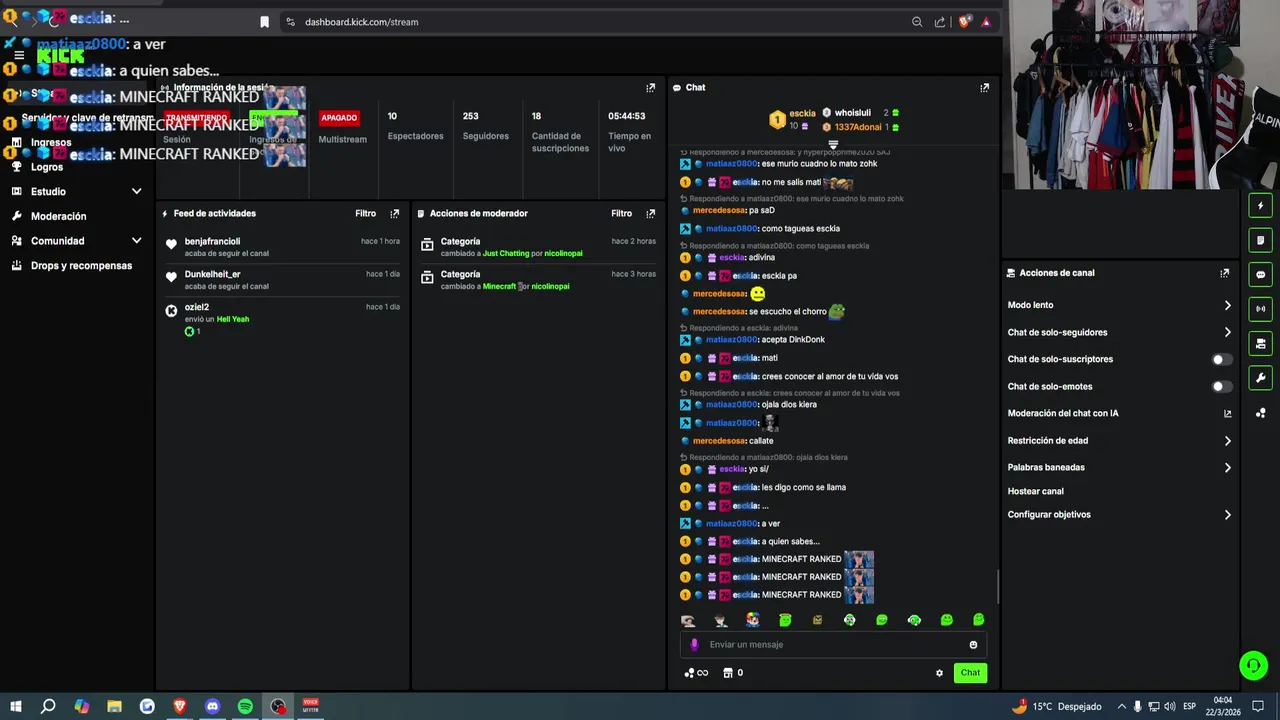Click broadcast signal icon in right sidebar
This screenshot has height=720, width=1280.
click(x=1260, y=309)
